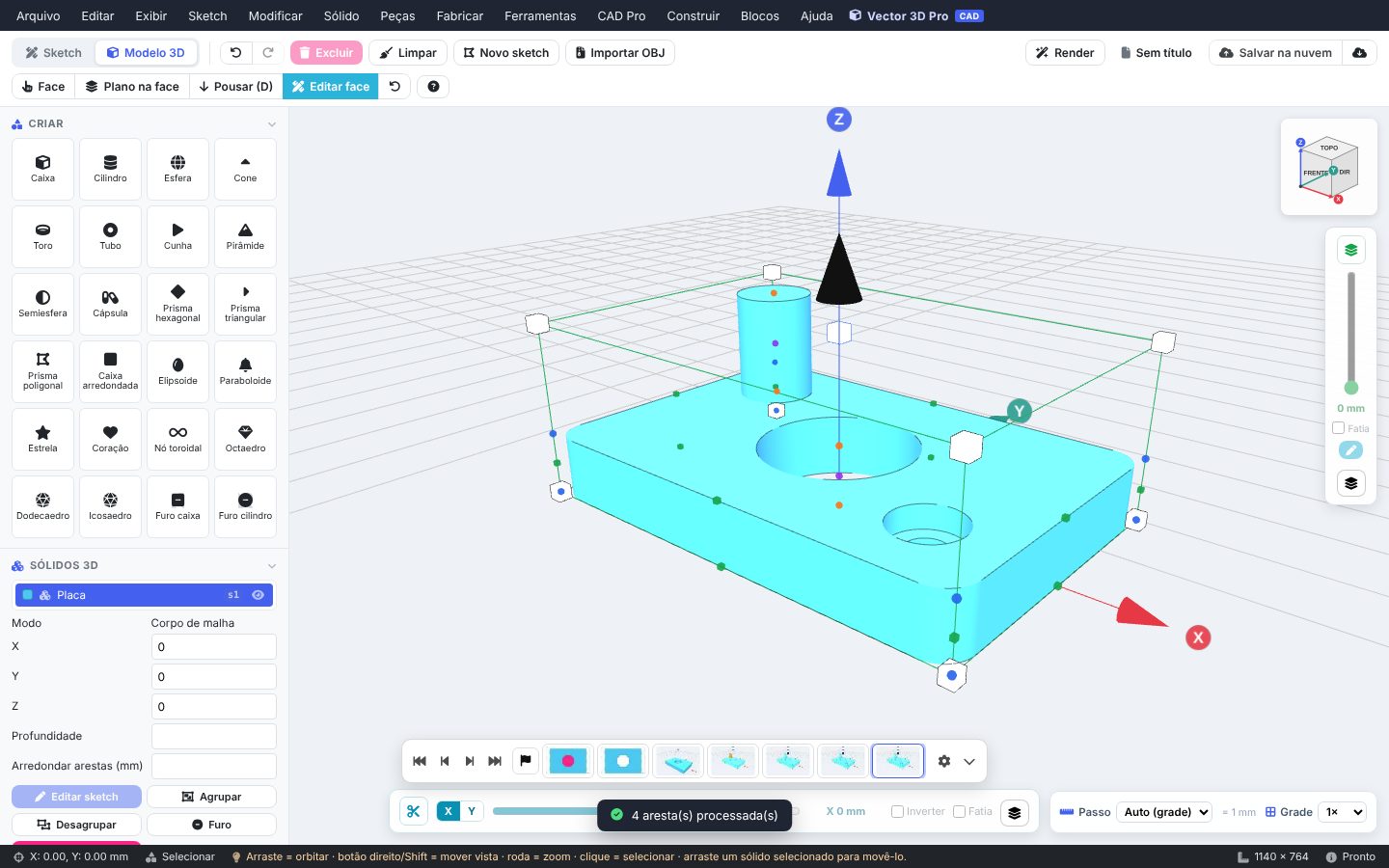
Task: Insert a Cápsula primitive
Action: coord(110,304)
